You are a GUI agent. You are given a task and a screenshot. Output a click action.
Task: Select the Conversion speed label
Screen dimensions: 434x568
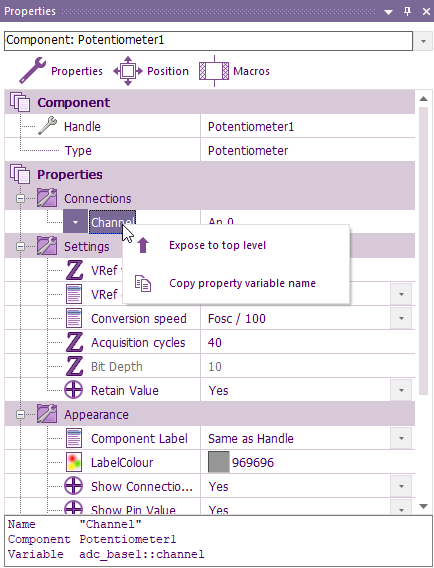(x=139, y=319)
